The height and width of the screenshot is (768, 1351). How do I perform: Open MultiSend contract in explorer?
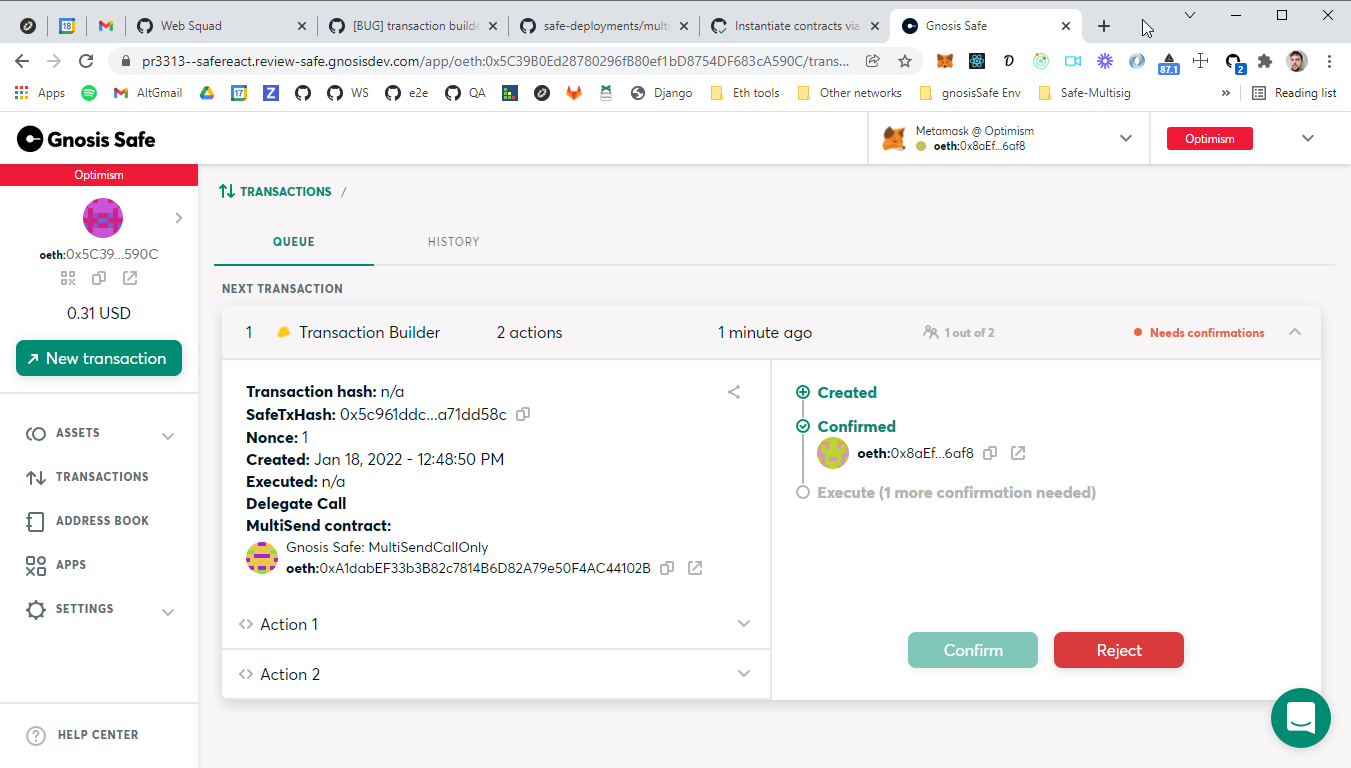695,568
